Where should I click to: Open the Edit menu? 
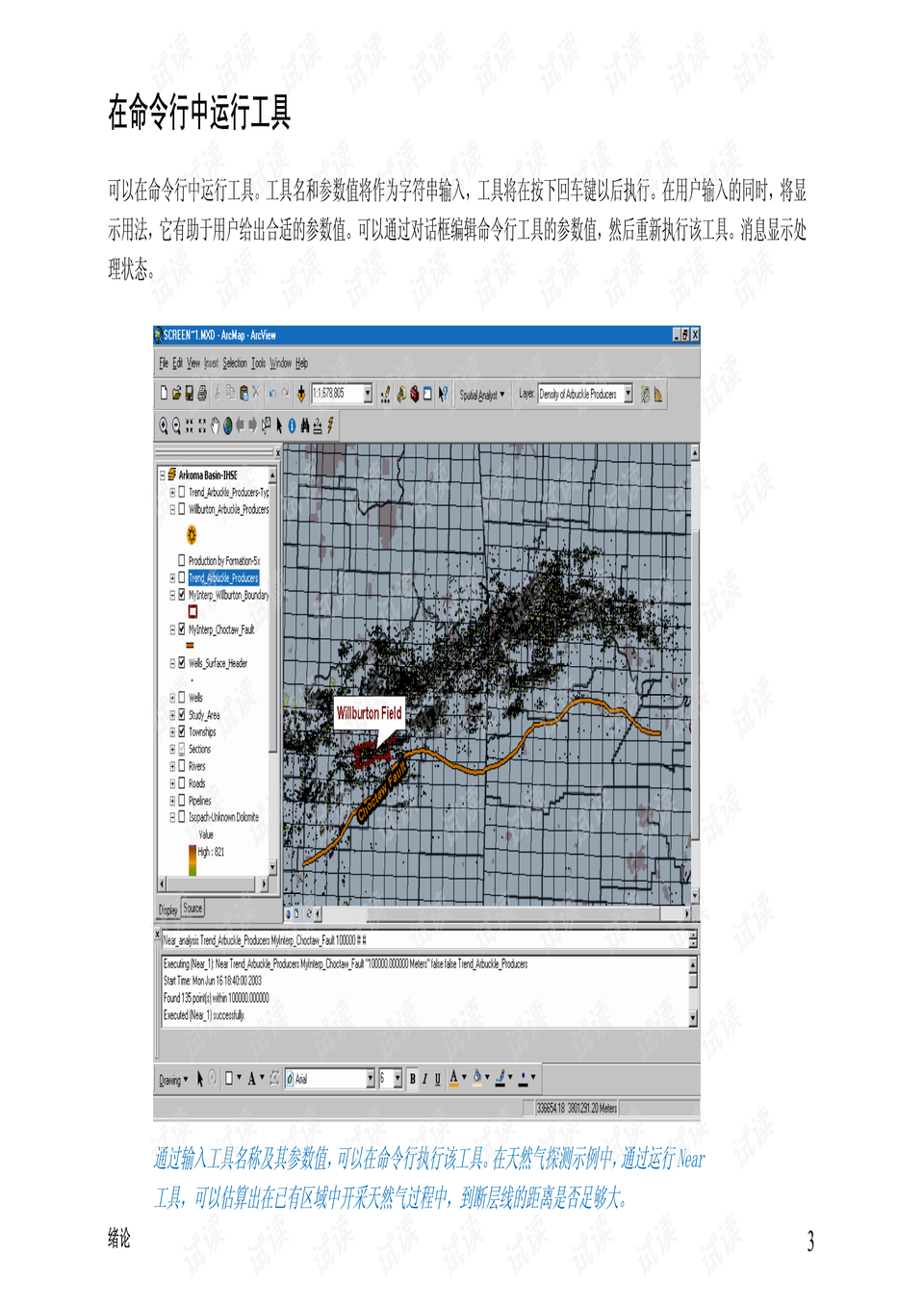click(x=177, y=363)
